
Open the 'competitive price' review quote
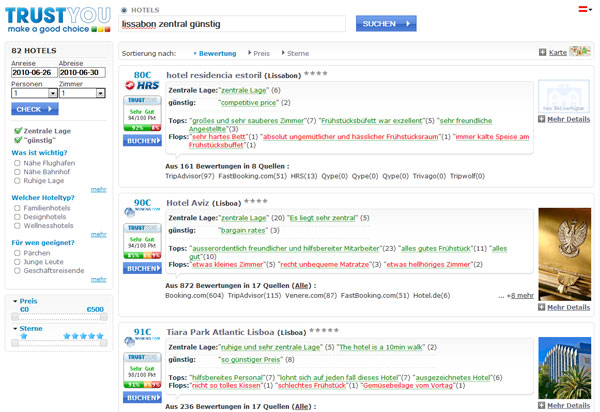pos(248,103)
